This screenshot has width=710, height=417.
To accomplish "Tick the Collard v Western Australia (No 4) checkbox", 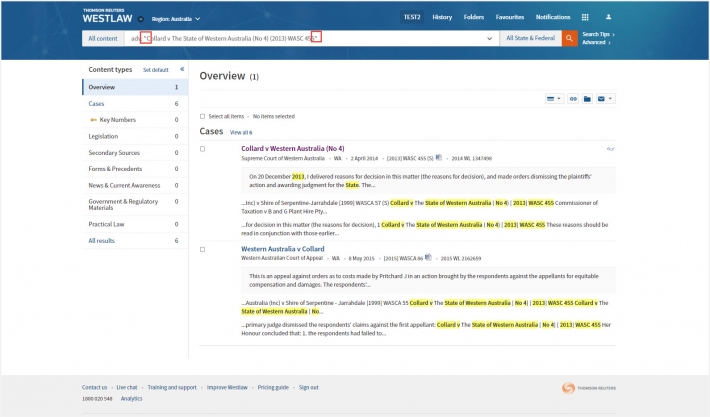I will [202, 149].
